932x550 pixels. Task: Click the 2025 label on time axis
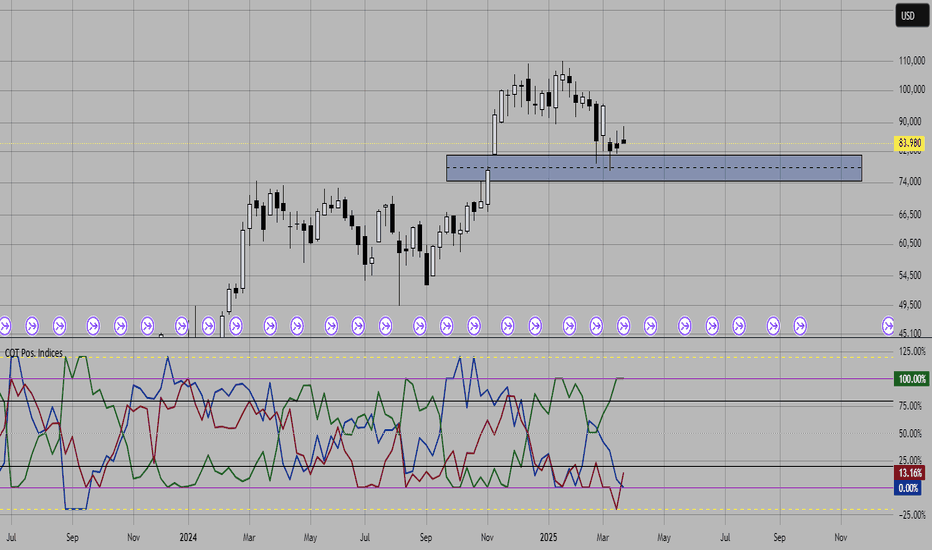coord(548,538)
